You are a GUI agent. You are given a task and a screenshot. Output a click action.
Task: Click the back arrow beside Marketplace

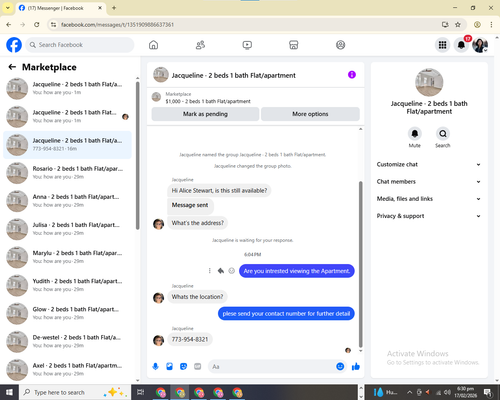[12, 67]
